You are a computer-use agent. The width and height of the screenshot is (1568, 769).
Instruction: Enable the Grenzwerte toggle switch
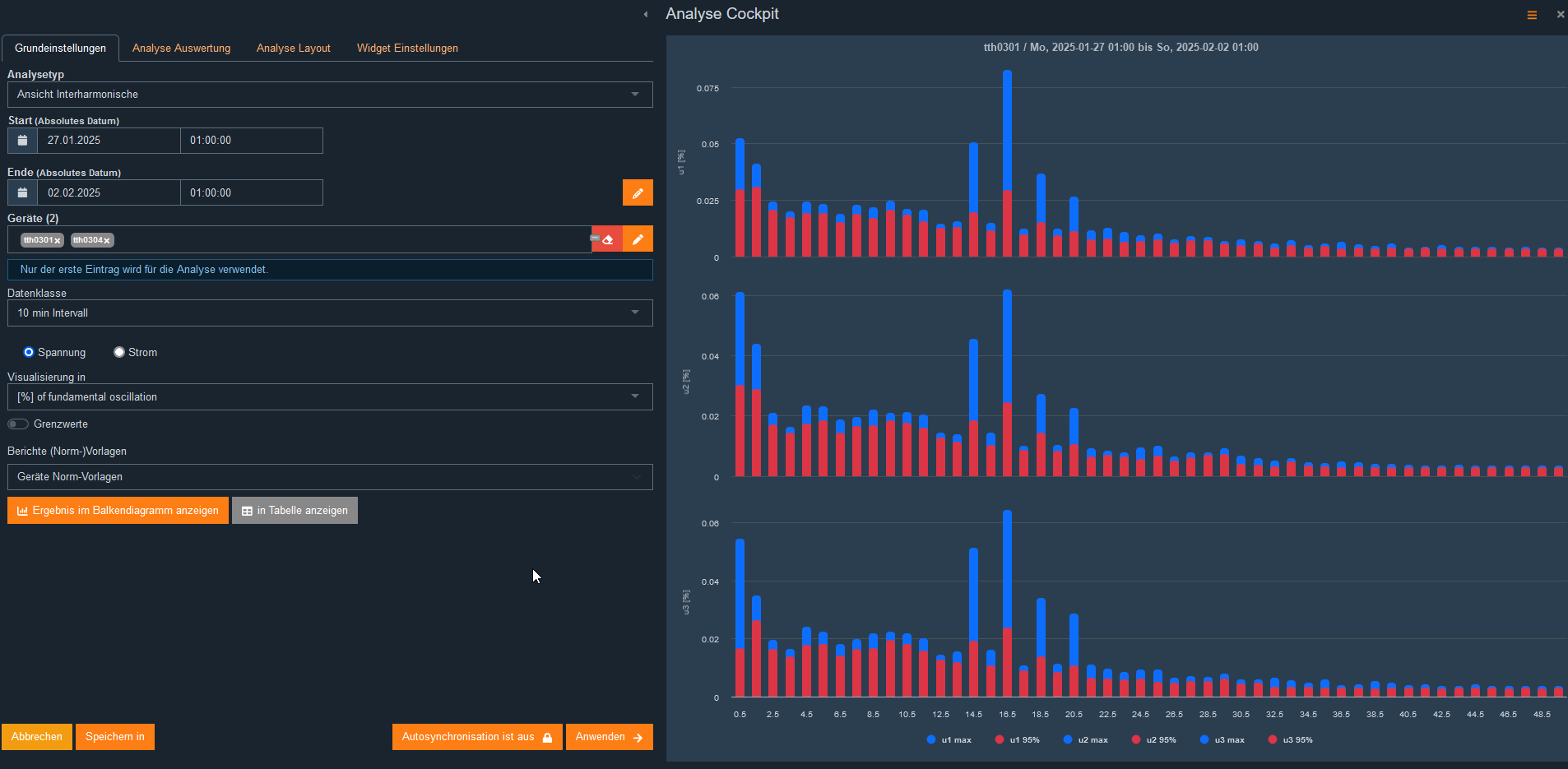point(17,424)
